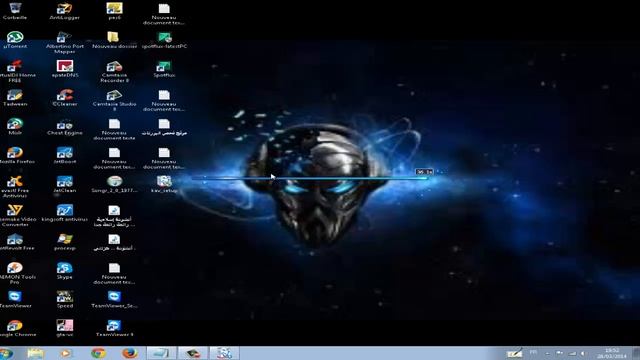Open the Nouveau dossier folder
640x360 pixels.
(114, 40)
